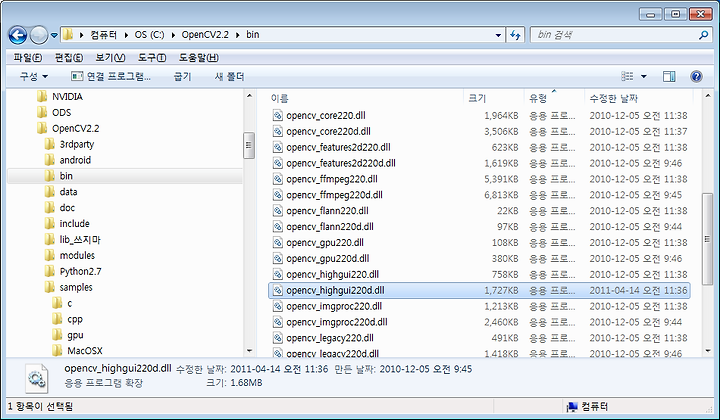Click the refresh button beside address bar
Image resolution: width=720 pixels, height=420 pixels.
[515, 35]
